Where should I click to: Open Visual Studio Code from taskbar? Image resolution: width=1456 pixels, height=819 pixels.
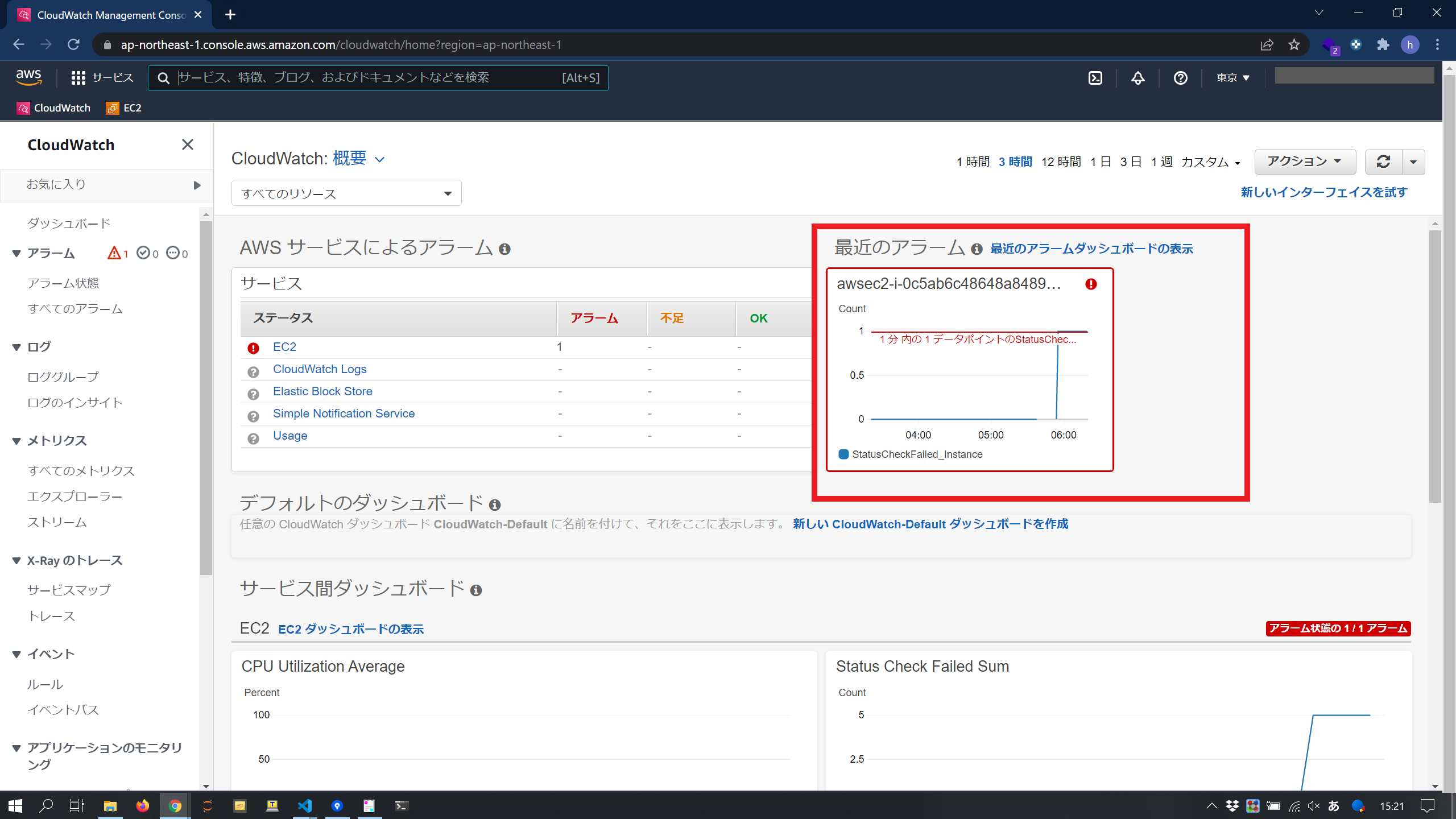305,805
